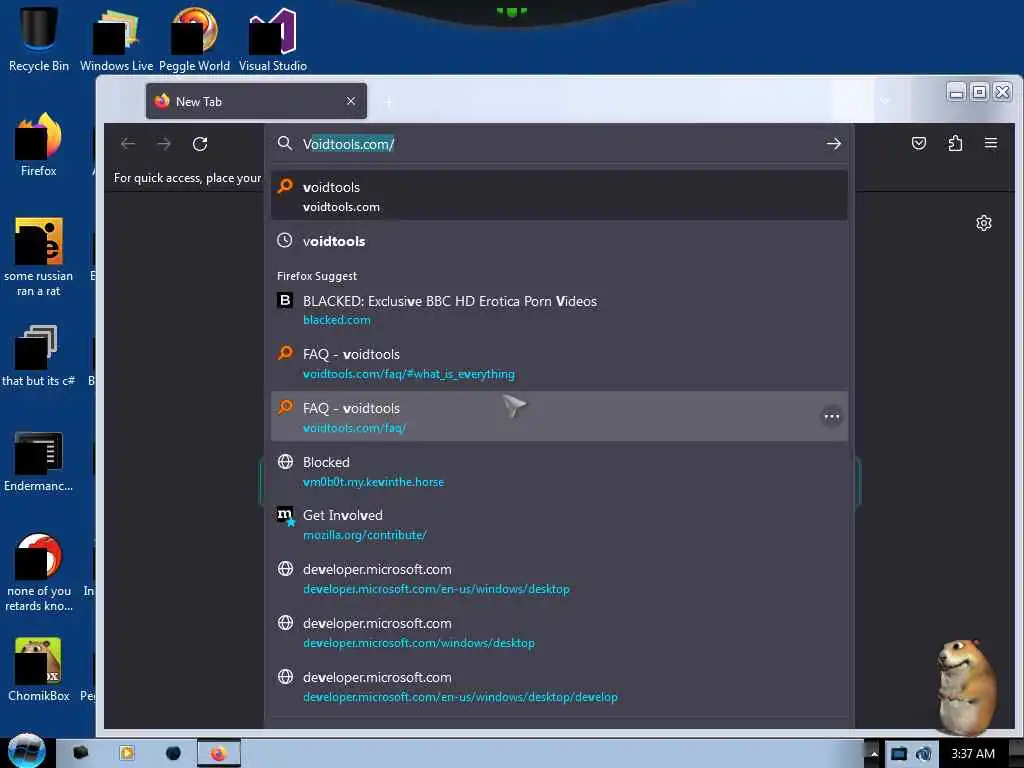Select the Blocked vm0b0t.my.kevinthe.horse suggestion
This screenshot has width=1024, height=768.
tap(559, 472)
